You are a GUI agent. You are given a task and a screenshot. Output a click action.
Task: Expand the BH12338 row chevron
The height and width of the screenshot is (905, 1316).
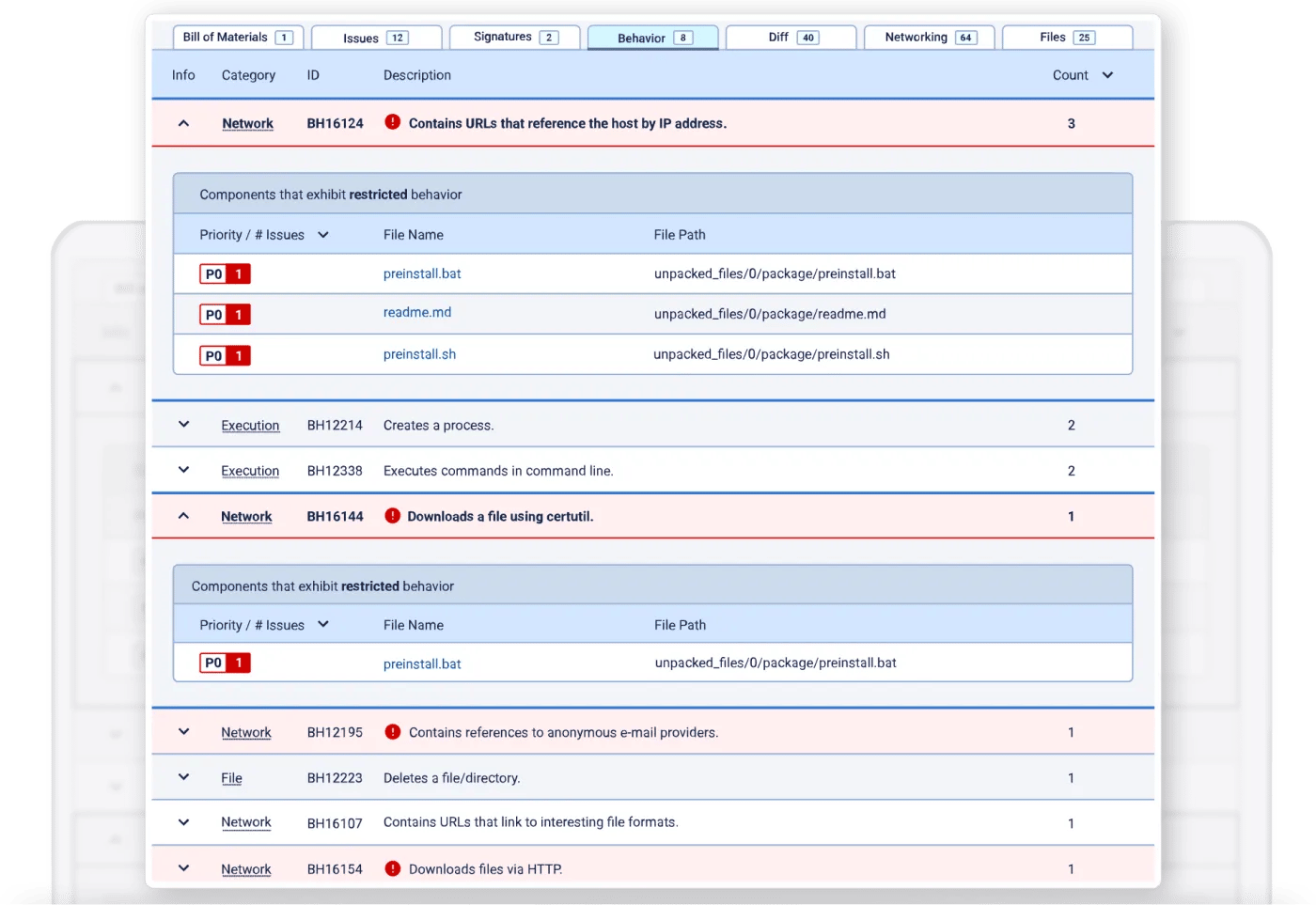[183, 470]
